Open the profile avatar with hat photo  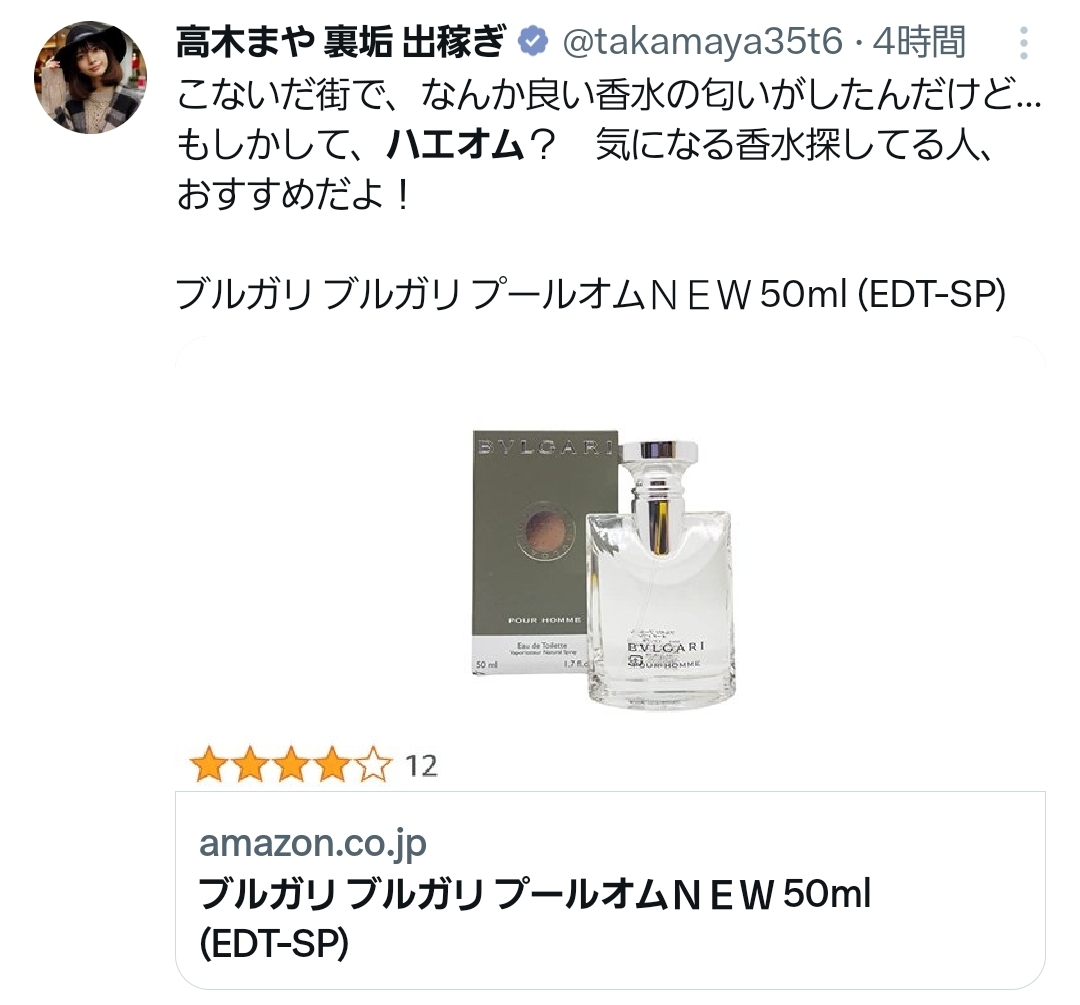90,76
